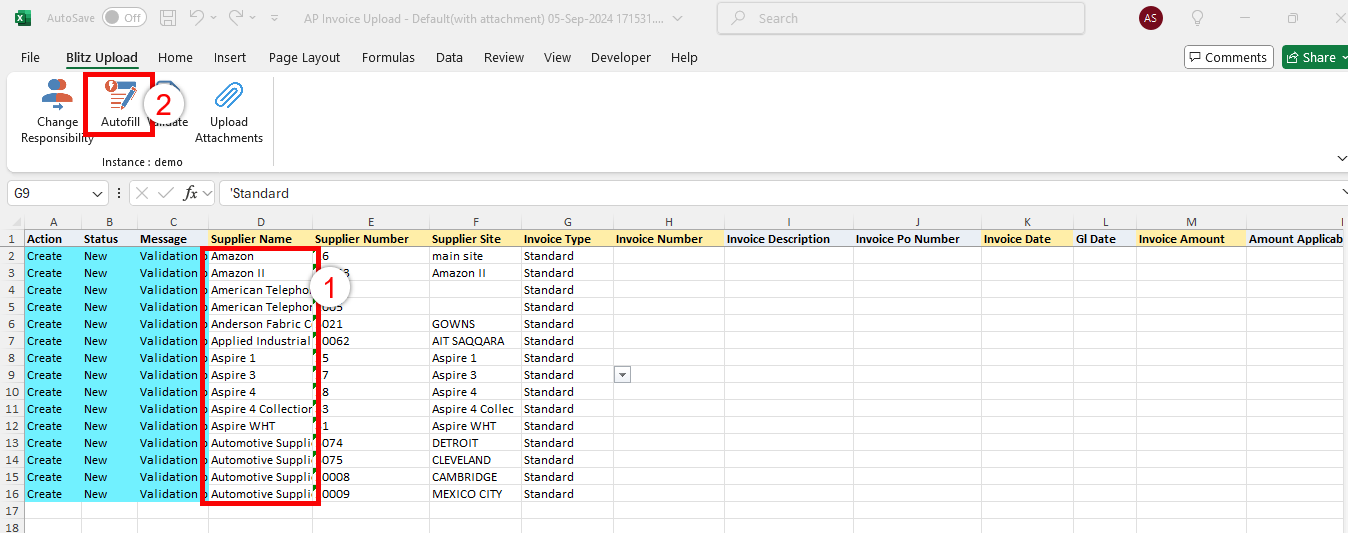1348x533 pixels.
Task: Click the DETROIT supplier site cell
Action: (475, 443)
